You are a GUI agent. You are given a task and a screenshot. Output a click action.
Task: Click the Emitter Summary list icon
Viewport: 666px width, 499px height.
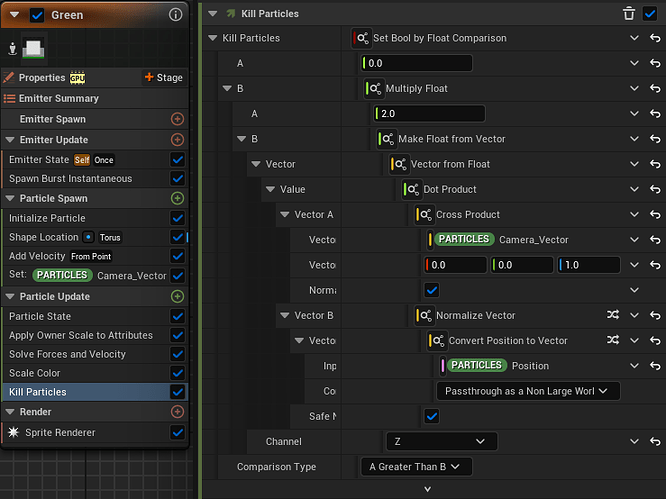[x=9, y=99]
